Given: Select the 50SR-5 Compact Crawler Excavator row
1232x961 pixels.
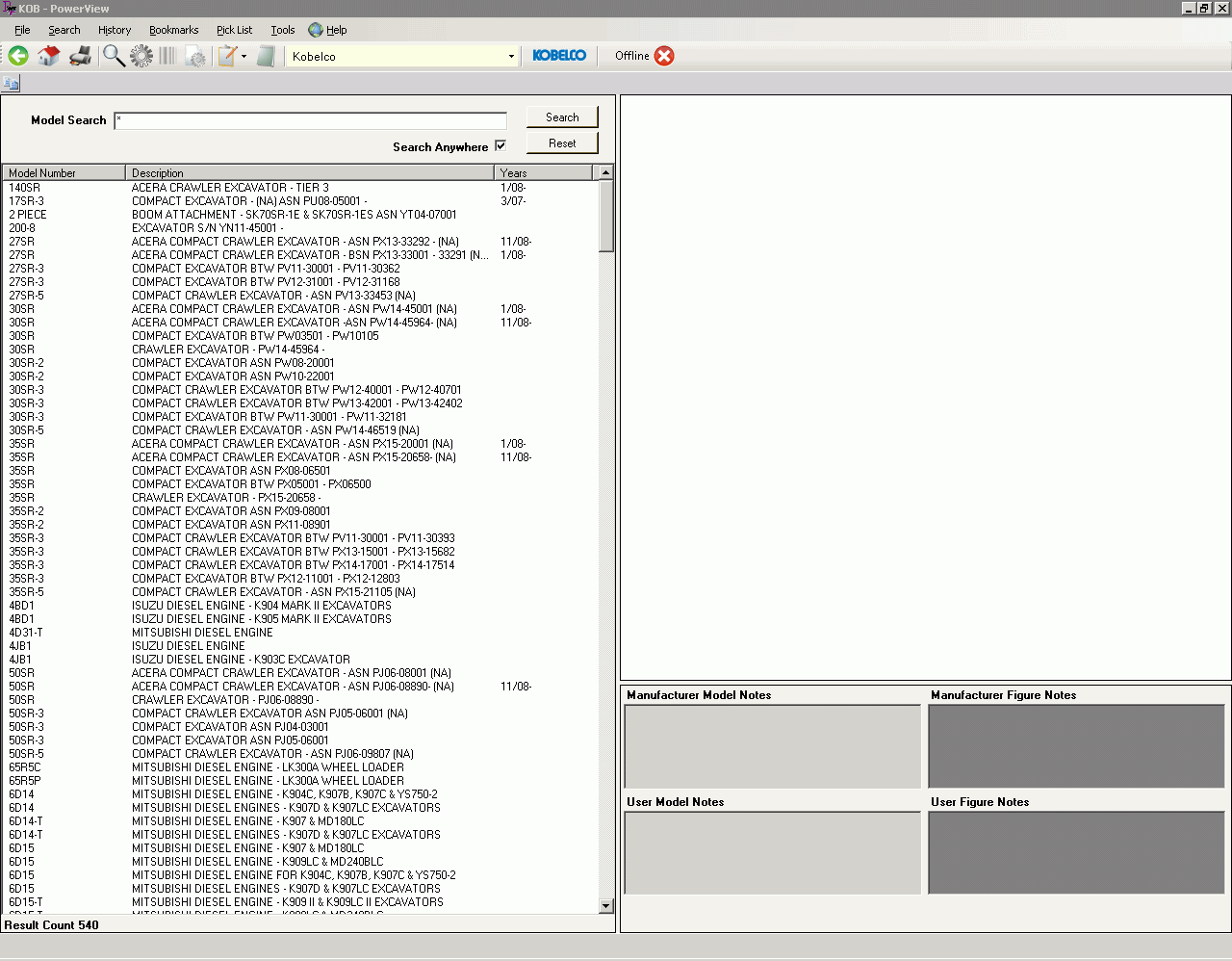Looking at the screenshot, I should [x=300, y=754].
